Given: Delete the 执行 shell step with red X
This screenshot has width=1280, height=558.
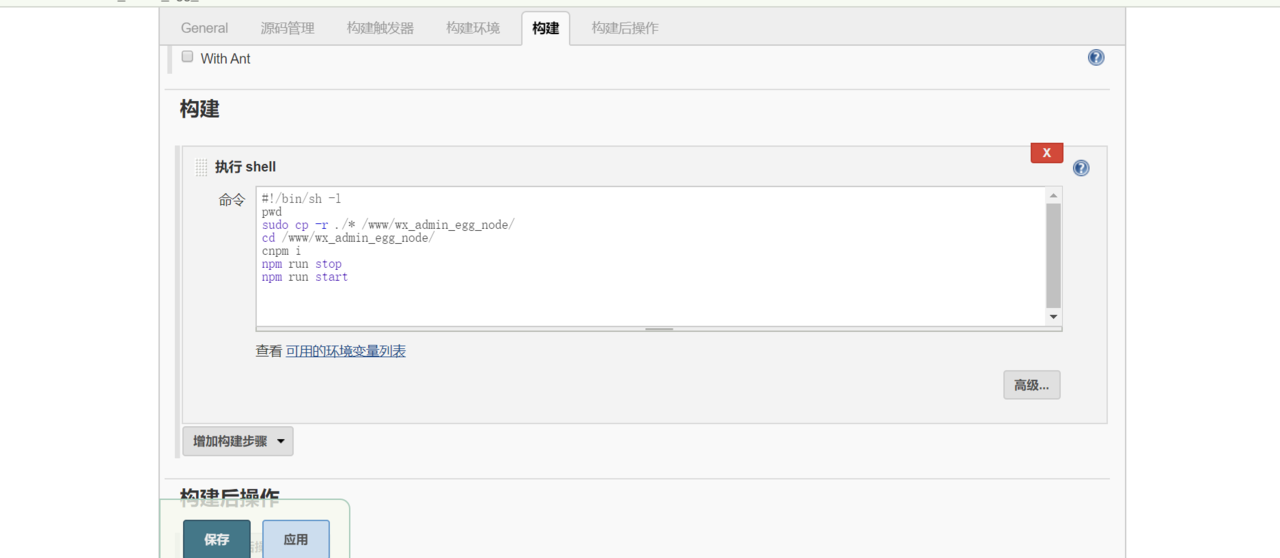Looking at the screenshot, I should (x=1046, y=153).
